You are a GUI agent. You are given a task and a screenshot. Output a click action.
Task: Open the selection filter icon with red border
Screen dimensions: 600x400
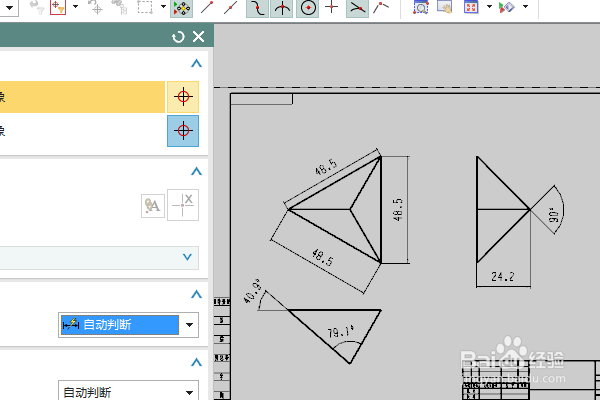pyautogui.click(x=58, y=7)
